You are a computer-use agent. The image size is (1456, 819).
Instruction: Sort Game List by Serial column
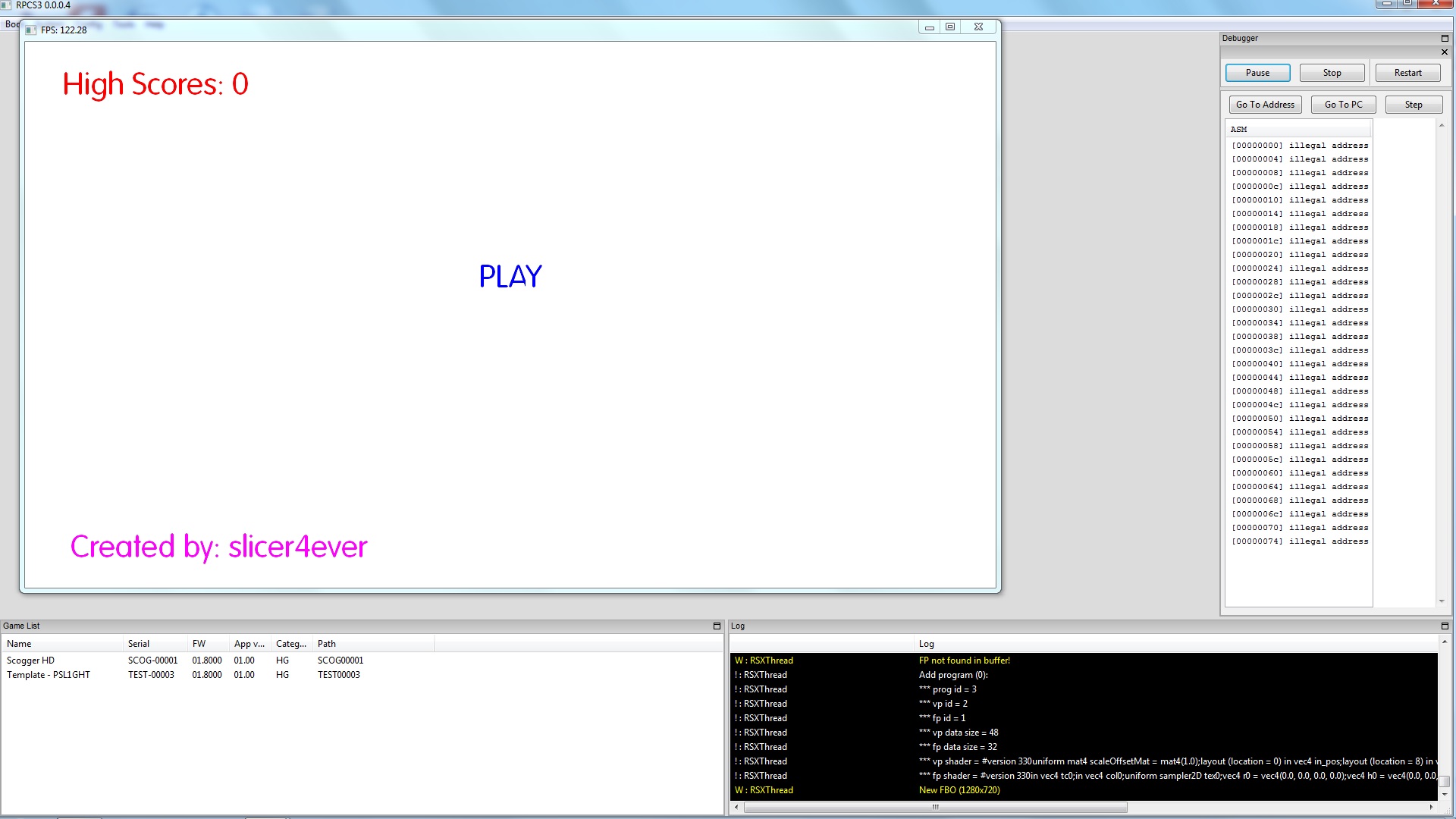coord(139,644)
